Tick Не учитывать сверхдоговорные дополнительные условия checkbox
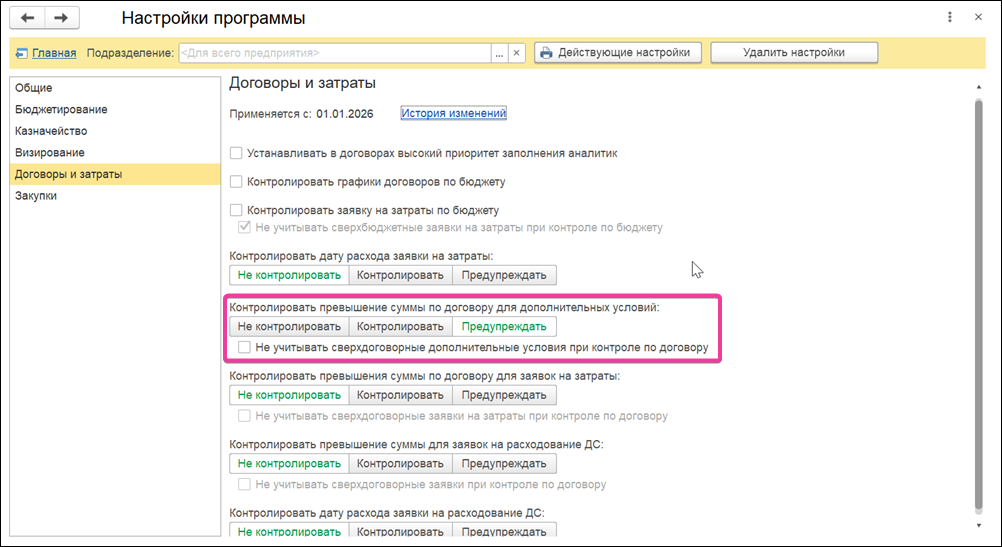The height and width of the screenshot is (547, 1002). pos(244,348)
